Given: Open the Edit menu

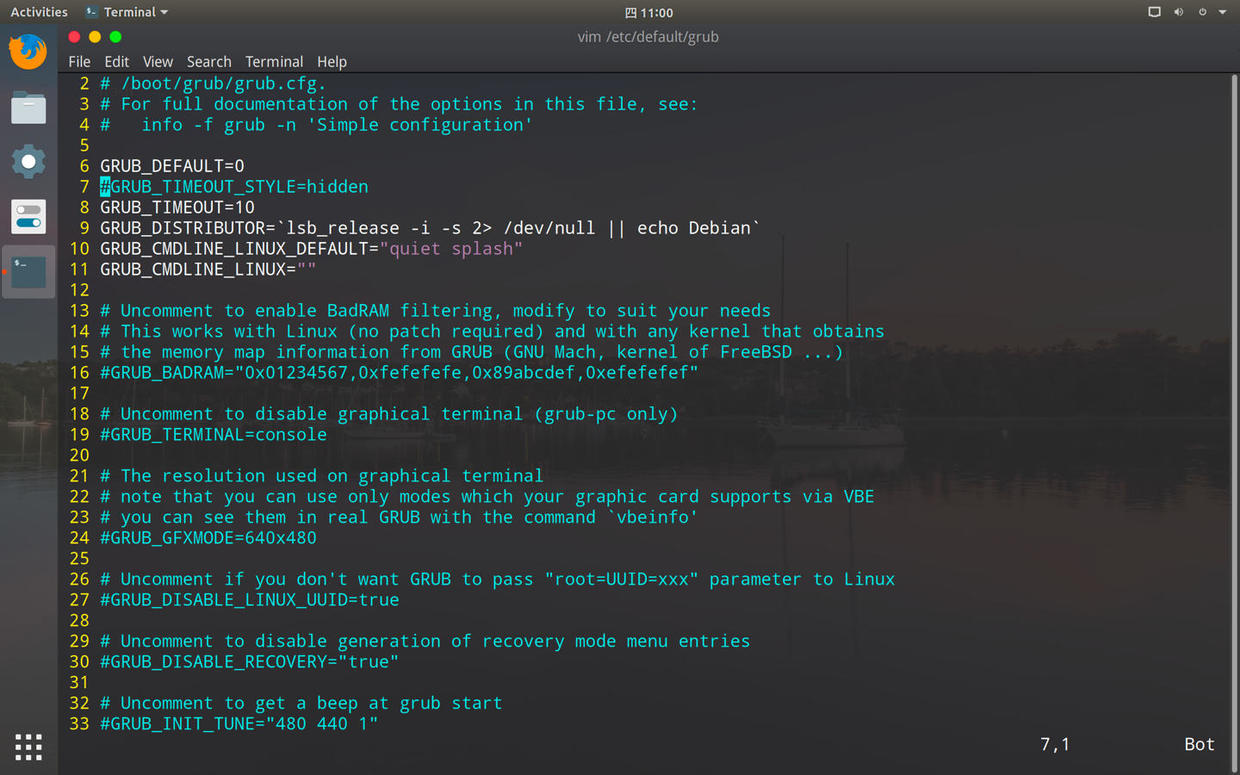Looking at the screenshot, I should [x=117, y=61].
